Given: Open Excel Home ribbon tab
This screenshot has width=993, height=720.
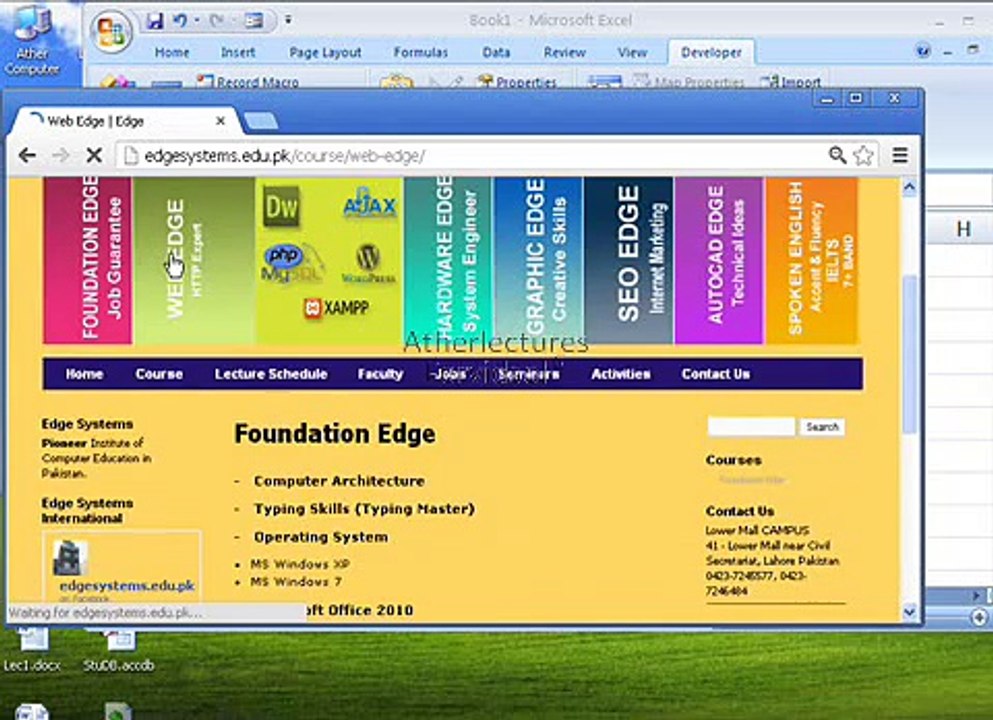Looking at the screenshot, I should [172, 53].
